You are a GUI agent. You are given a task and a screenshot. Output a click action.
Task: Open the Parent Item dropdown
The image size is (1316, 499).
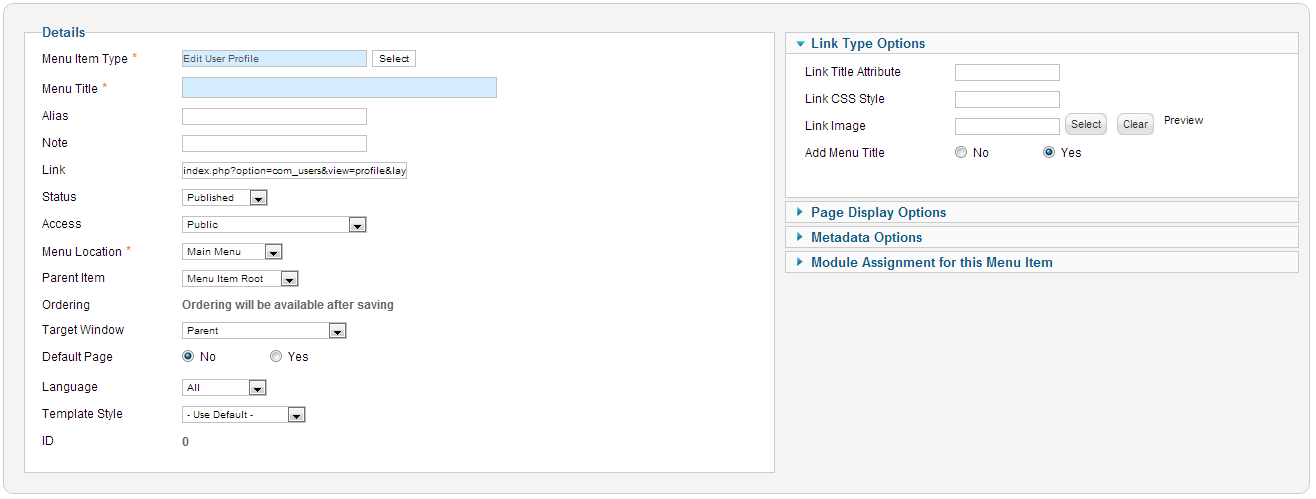tap(240, 279)
